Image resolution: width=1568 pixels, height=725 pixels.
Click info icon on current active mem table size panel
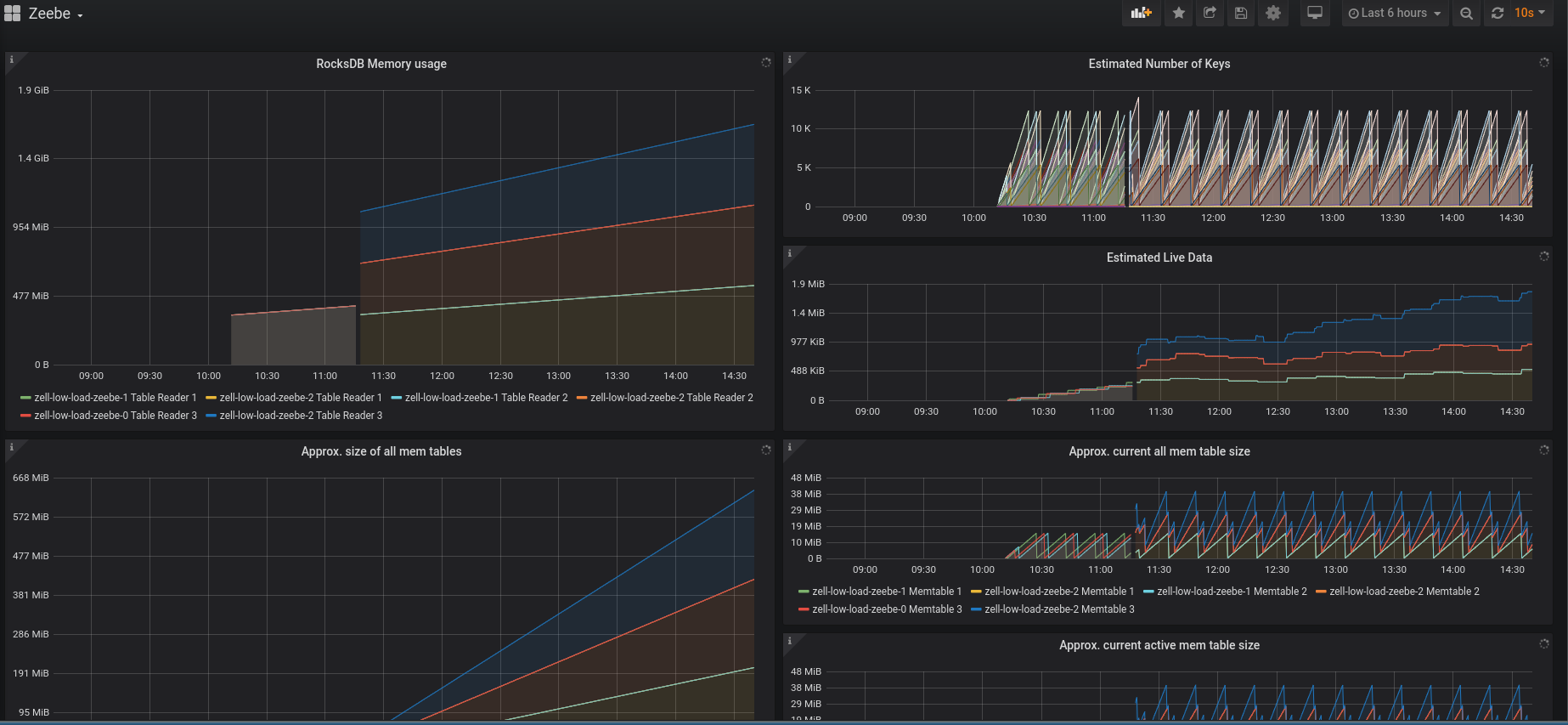point(790,641)
